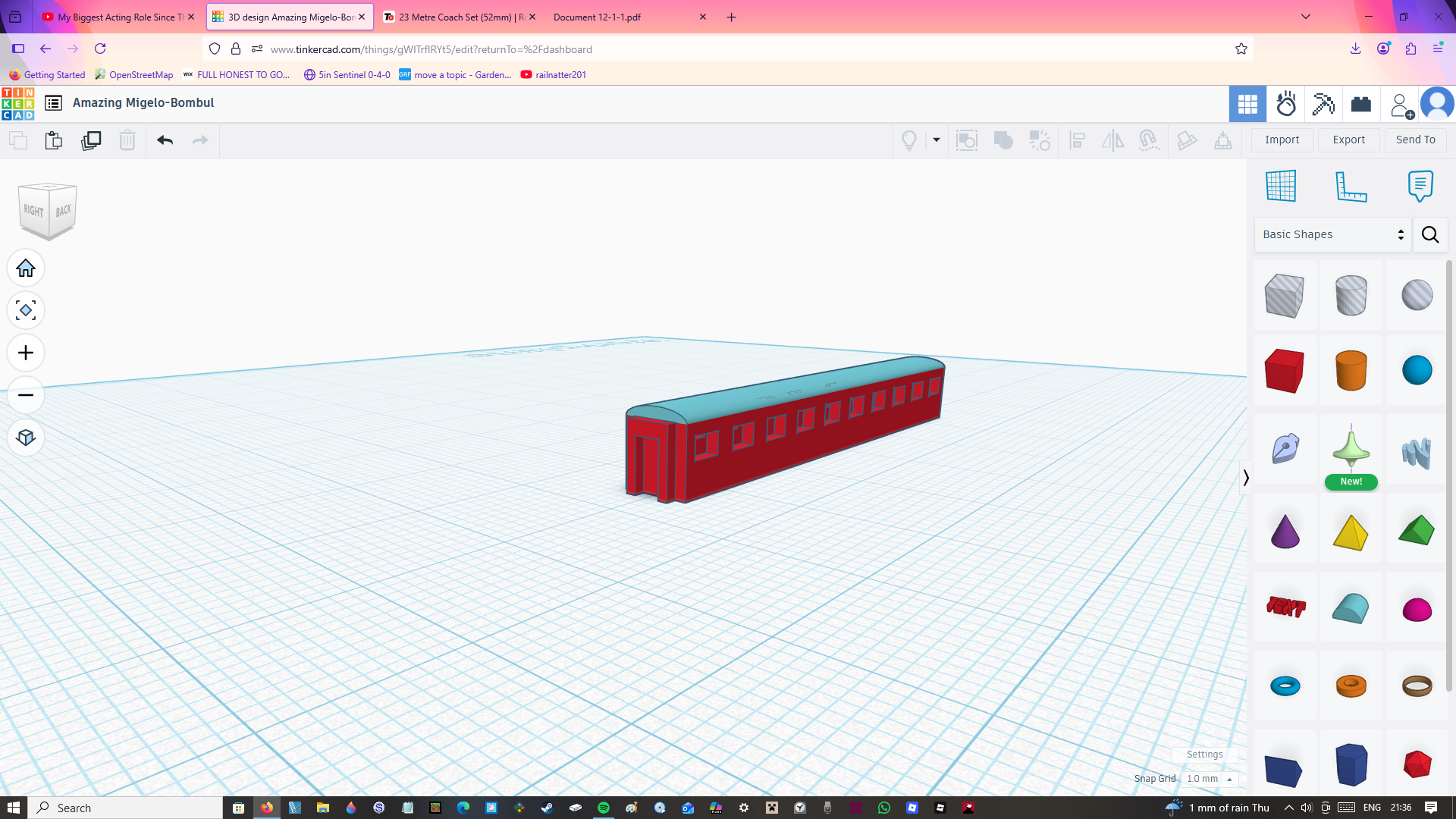Open the Workplane tool
This screenshot has height=819, width=1456.
point(1281,186)
